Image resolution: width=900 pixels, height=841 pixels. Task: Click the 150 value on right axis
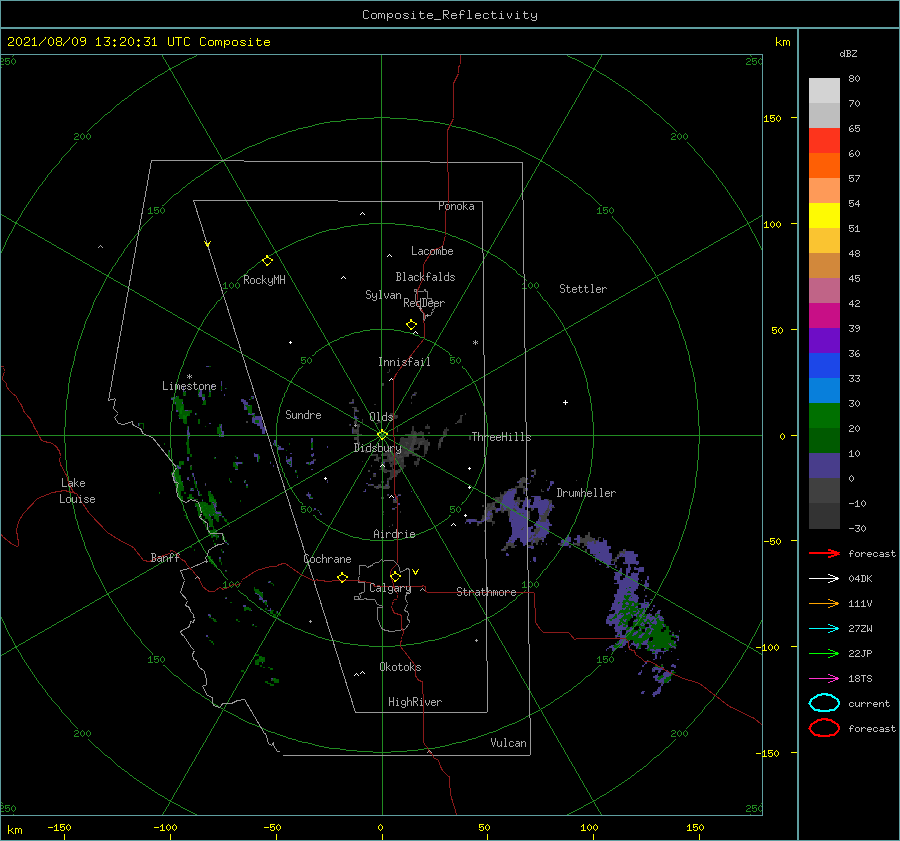tap(772, 118)
